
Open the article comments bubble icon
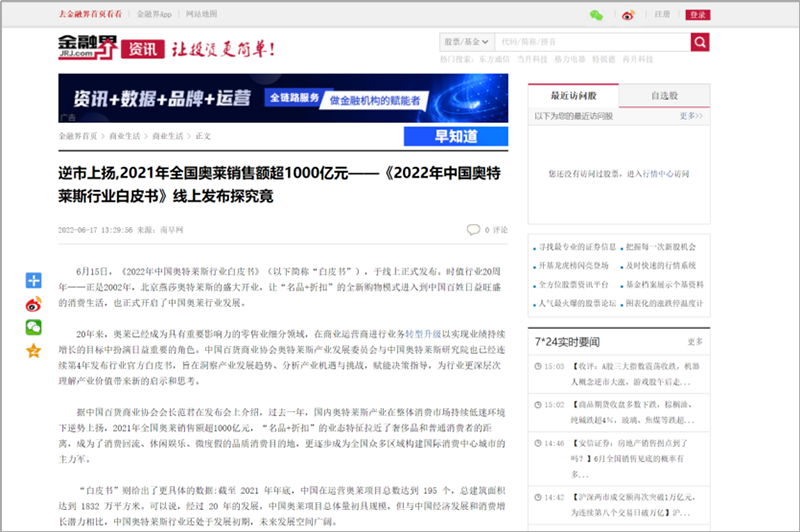472,229
